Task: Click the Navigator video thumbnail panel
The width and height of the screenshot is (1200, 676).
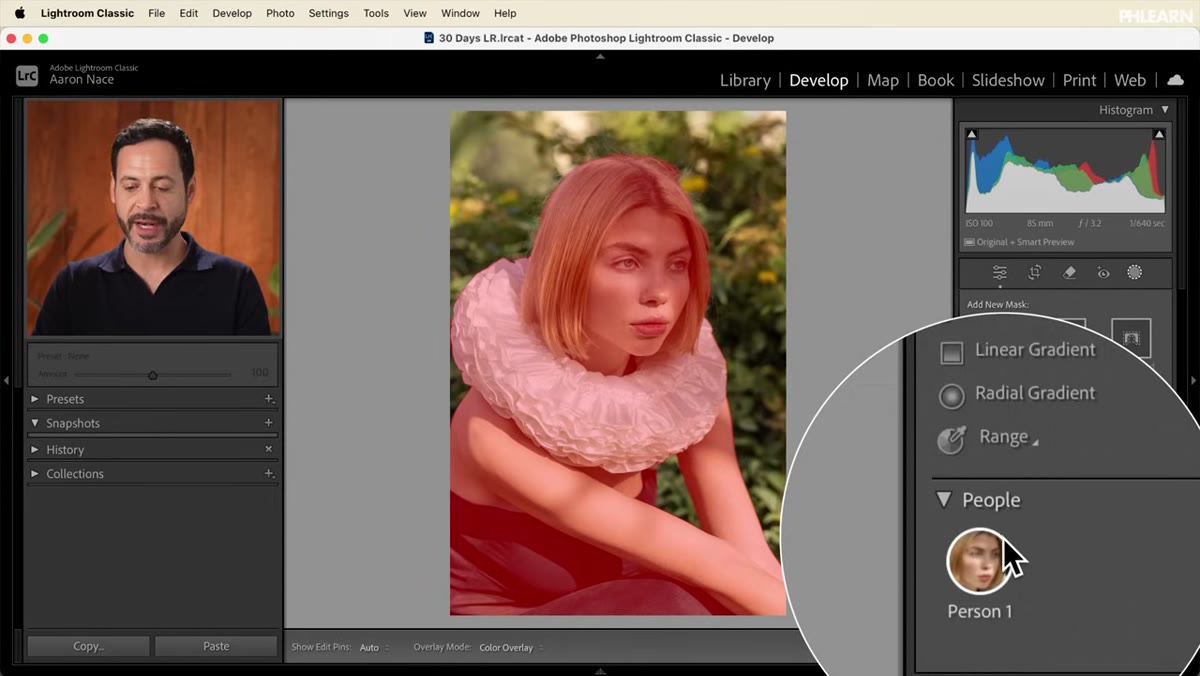Action: 153,216
